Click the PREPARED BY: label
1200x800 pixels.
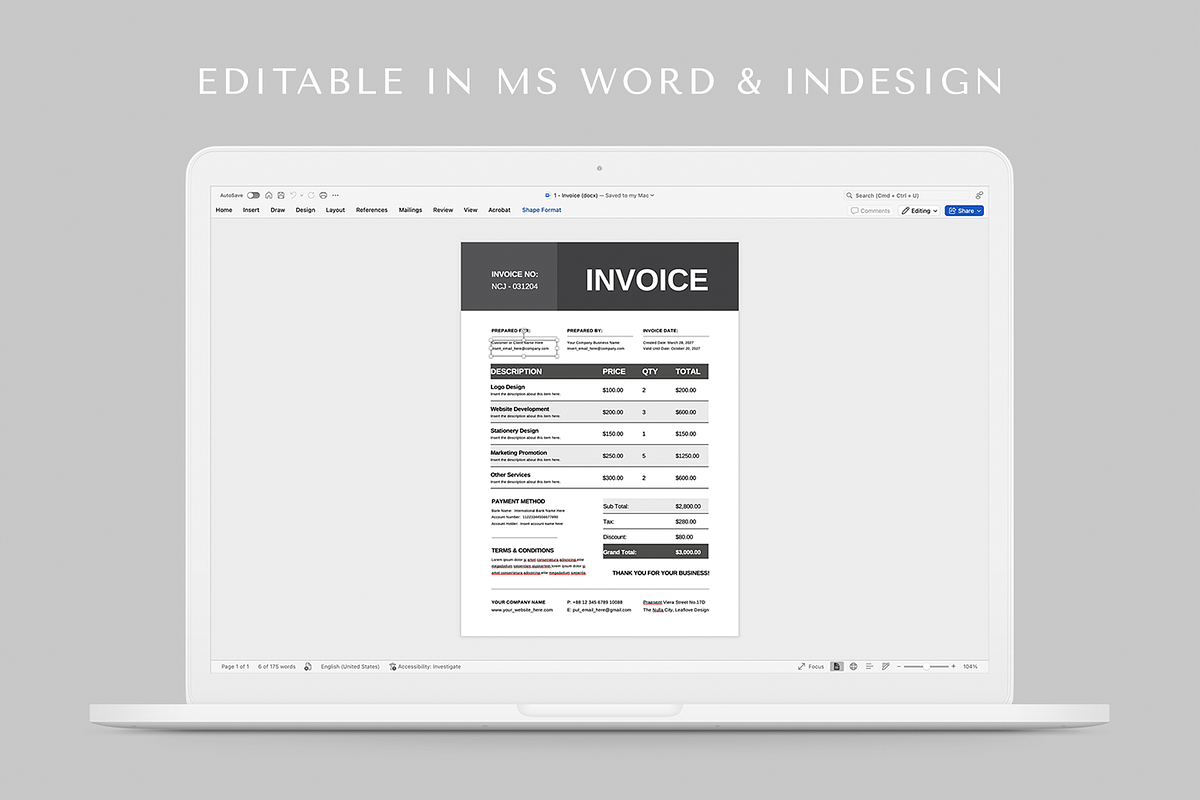click(584, 330)
